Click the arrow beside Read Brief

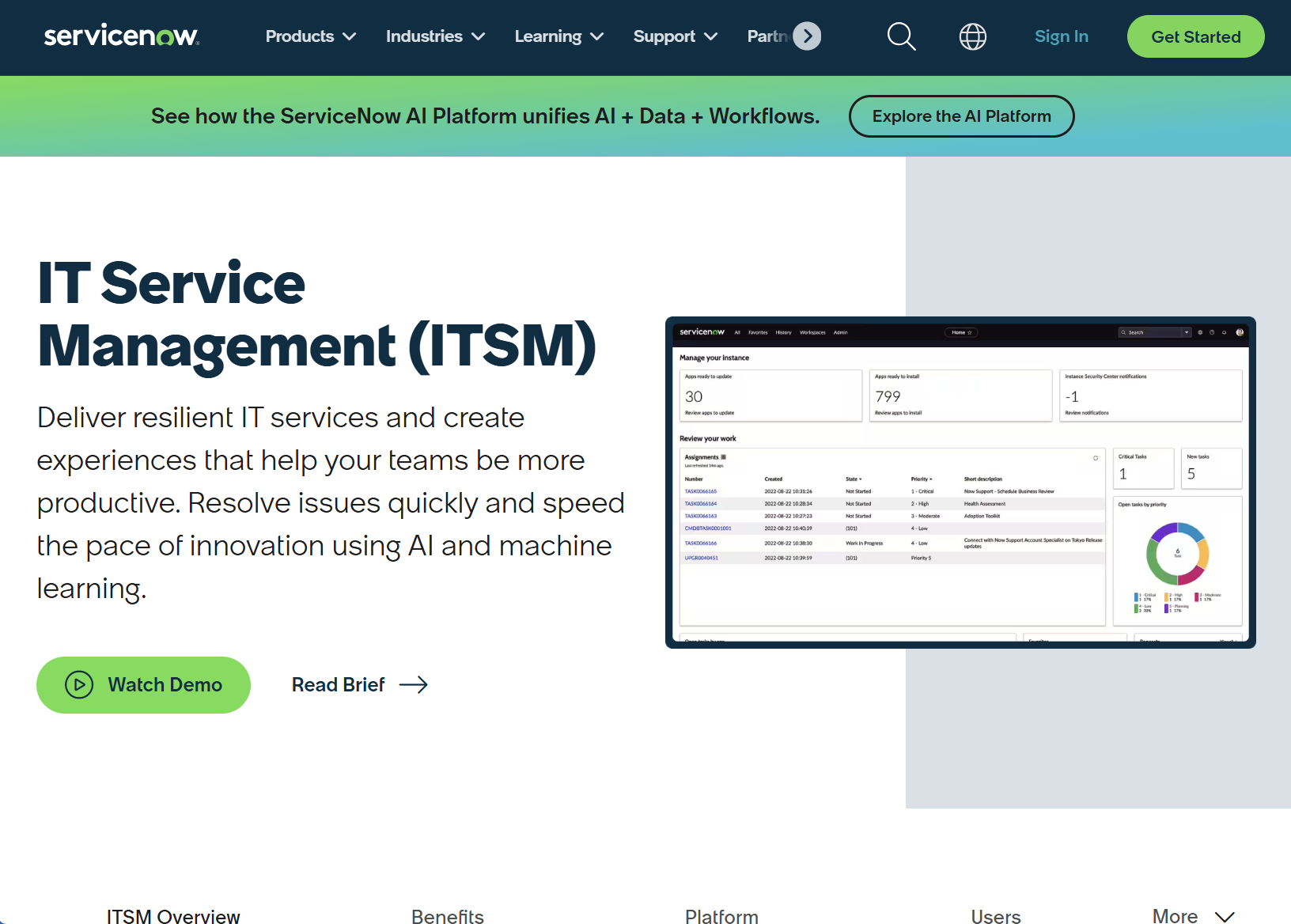[x=414, y=685]
